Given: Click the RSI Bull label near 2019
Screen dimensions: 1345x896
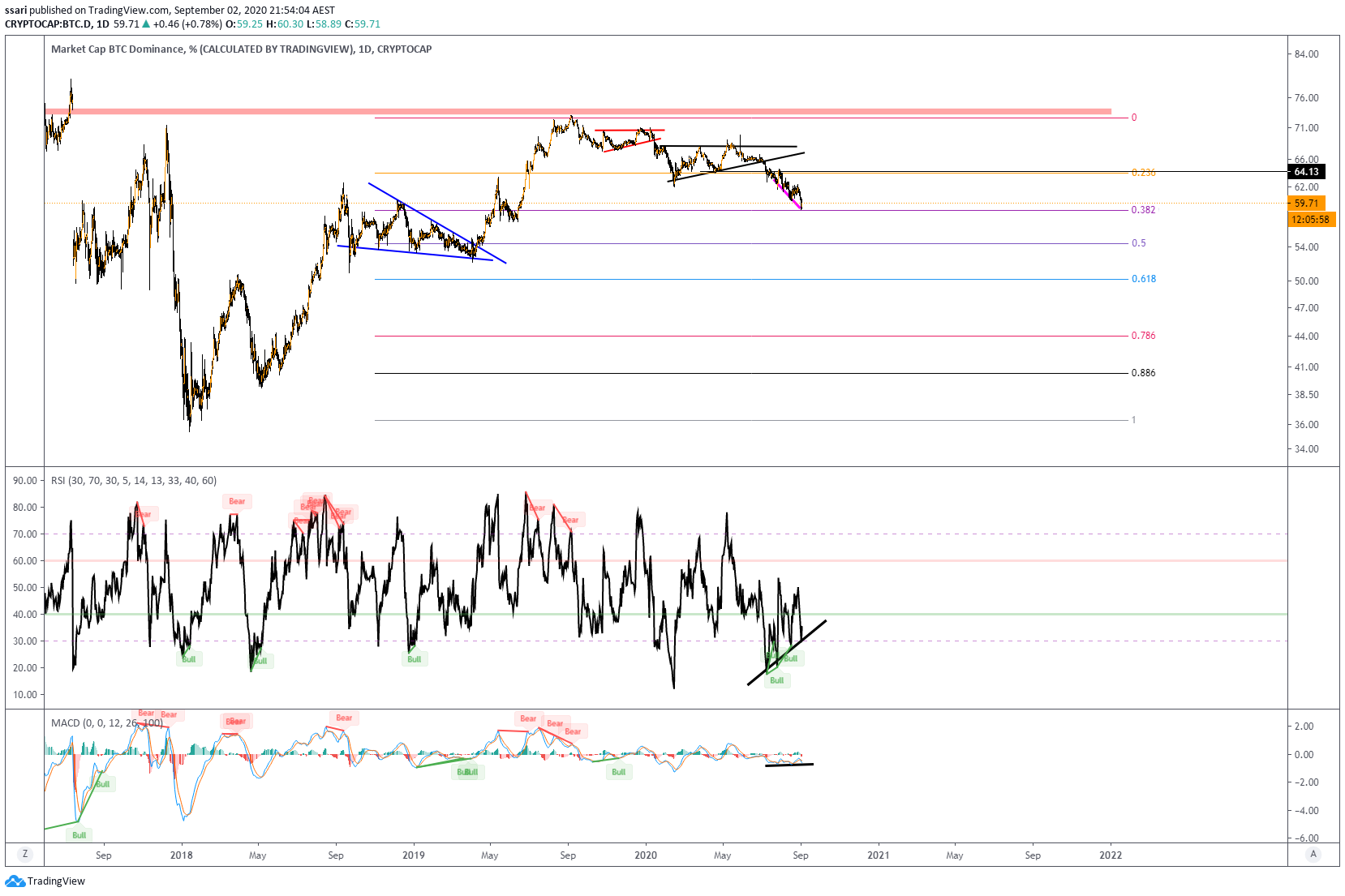Looking at the screenshot, I should click(x=415, y=659).
